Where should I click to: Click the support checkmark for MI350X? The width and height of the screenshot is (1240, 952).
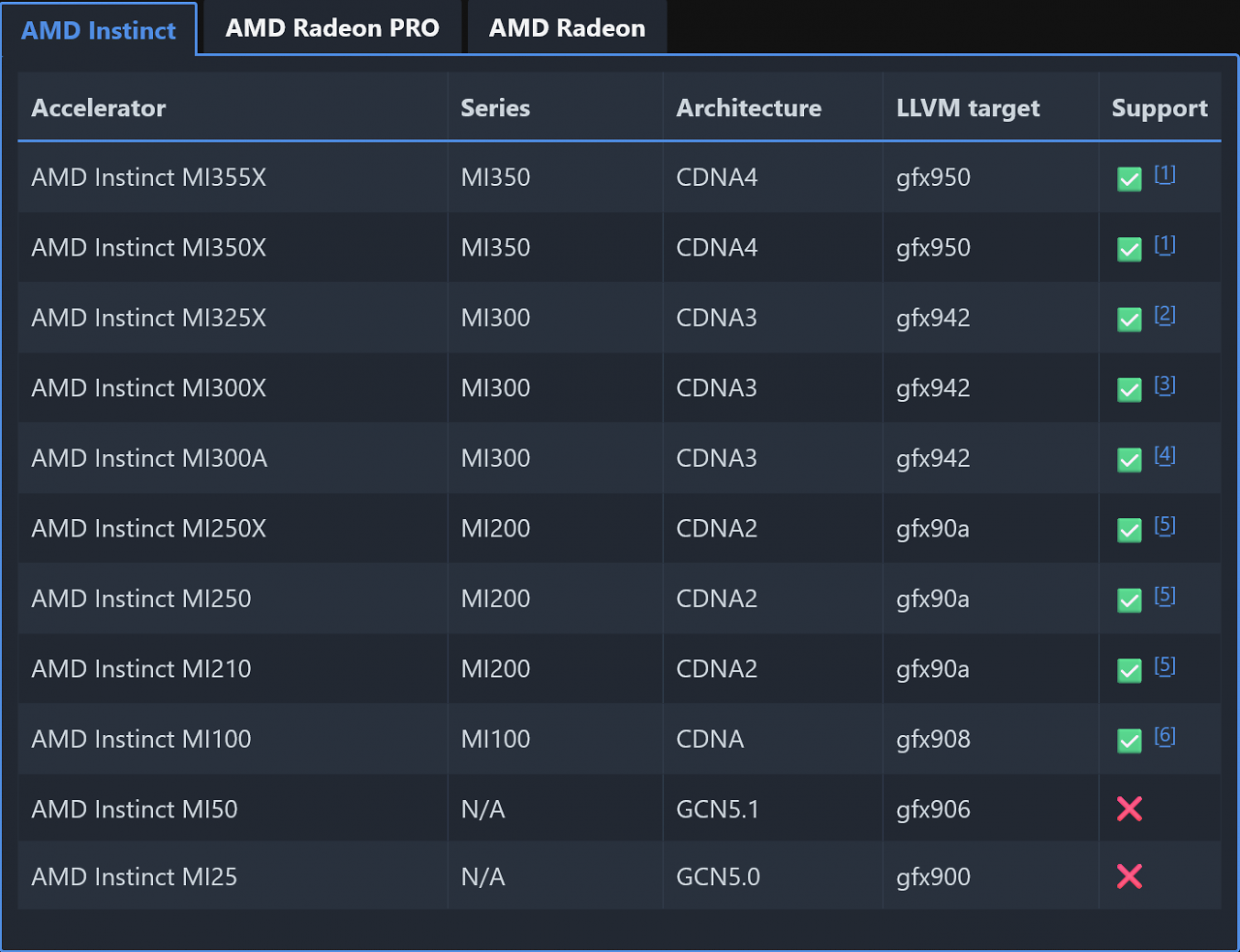pyautogui.click(x=1129, y=249)
